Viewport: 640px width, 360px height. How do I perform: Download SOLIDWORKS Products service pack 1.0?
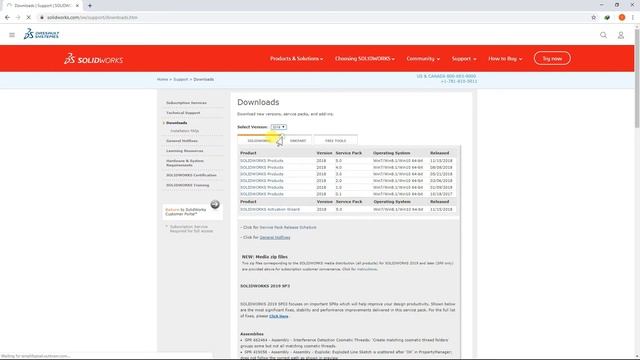pos(262,187)
